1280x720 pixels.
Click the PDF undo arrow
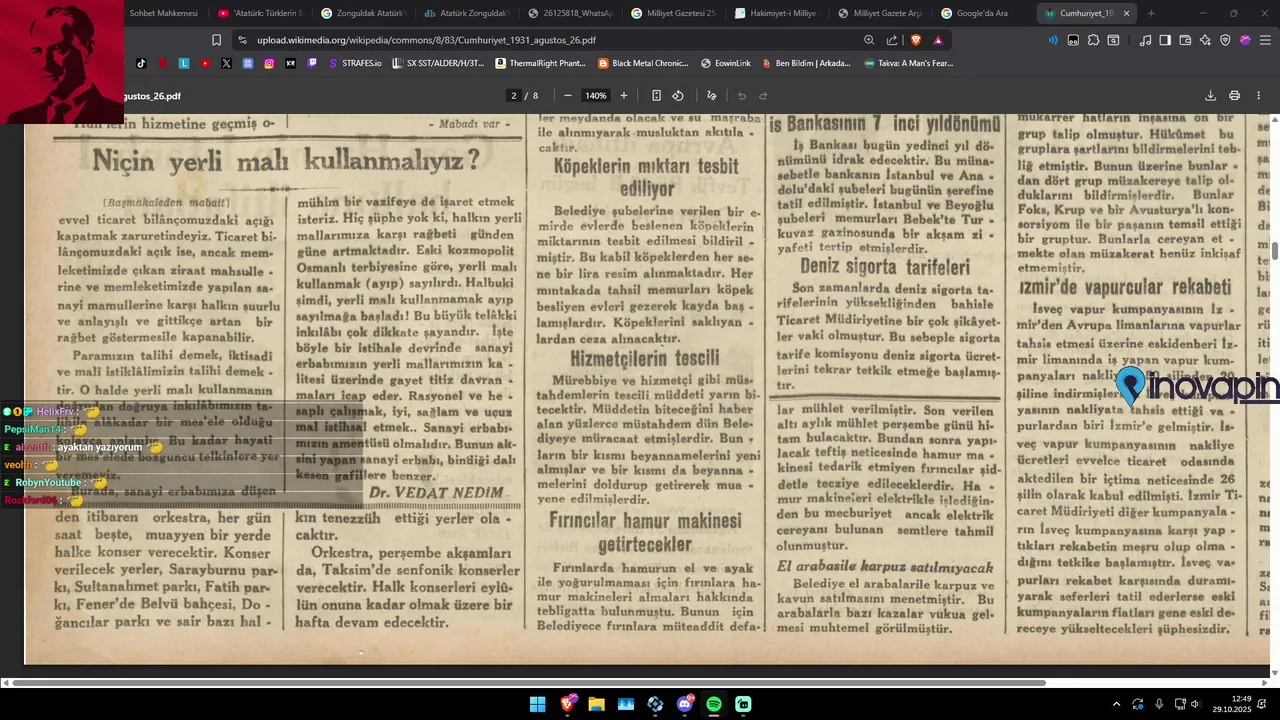click(x=742, y=96)
